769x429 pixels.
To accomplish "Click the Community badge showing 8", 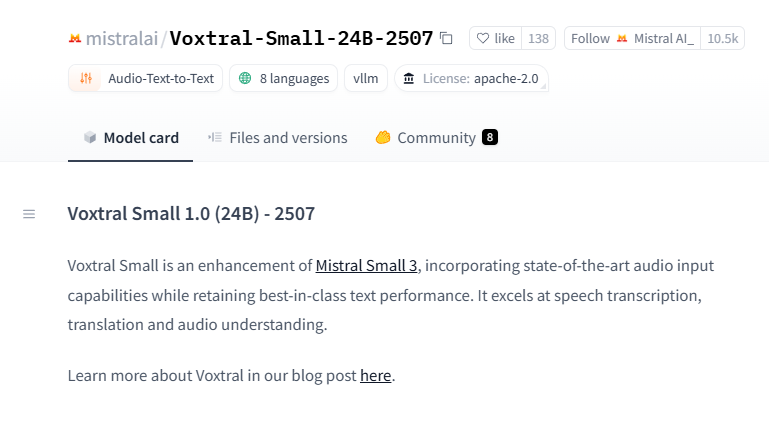I will pos(489,137).
